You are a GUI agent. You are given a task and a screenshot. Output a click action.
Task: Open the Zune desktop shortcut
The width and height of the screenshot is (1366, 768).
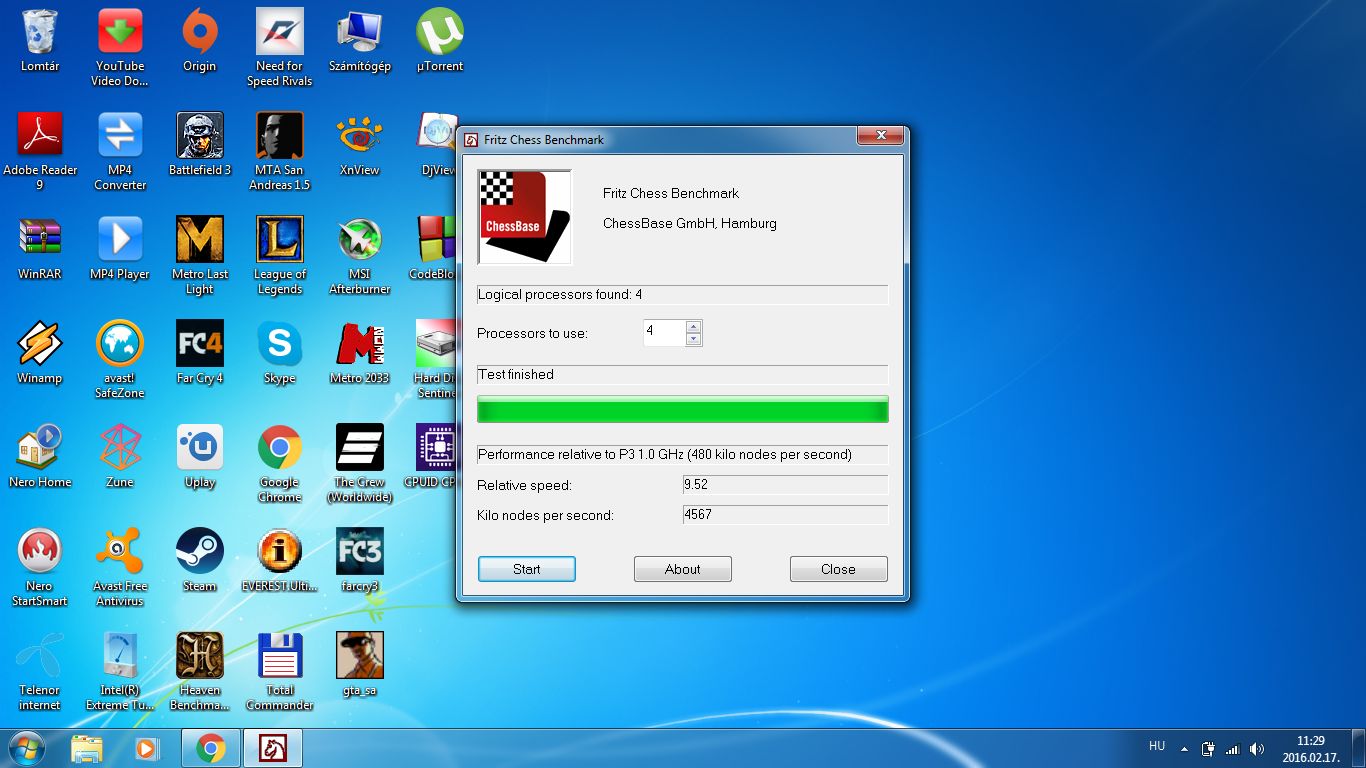[120, 458]
